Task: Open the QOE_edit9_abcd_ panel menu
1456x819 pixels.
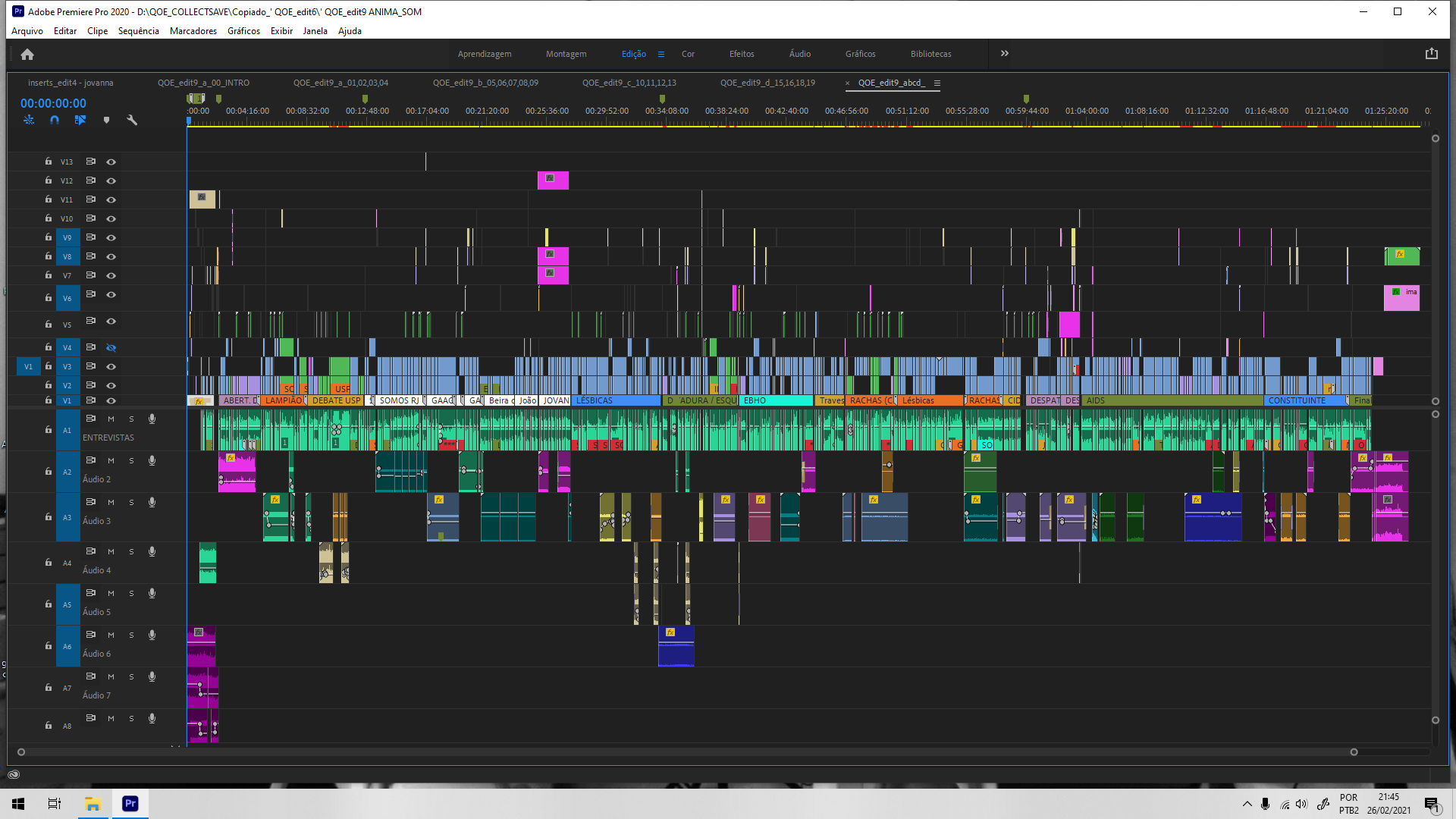Action: (937, 83)
